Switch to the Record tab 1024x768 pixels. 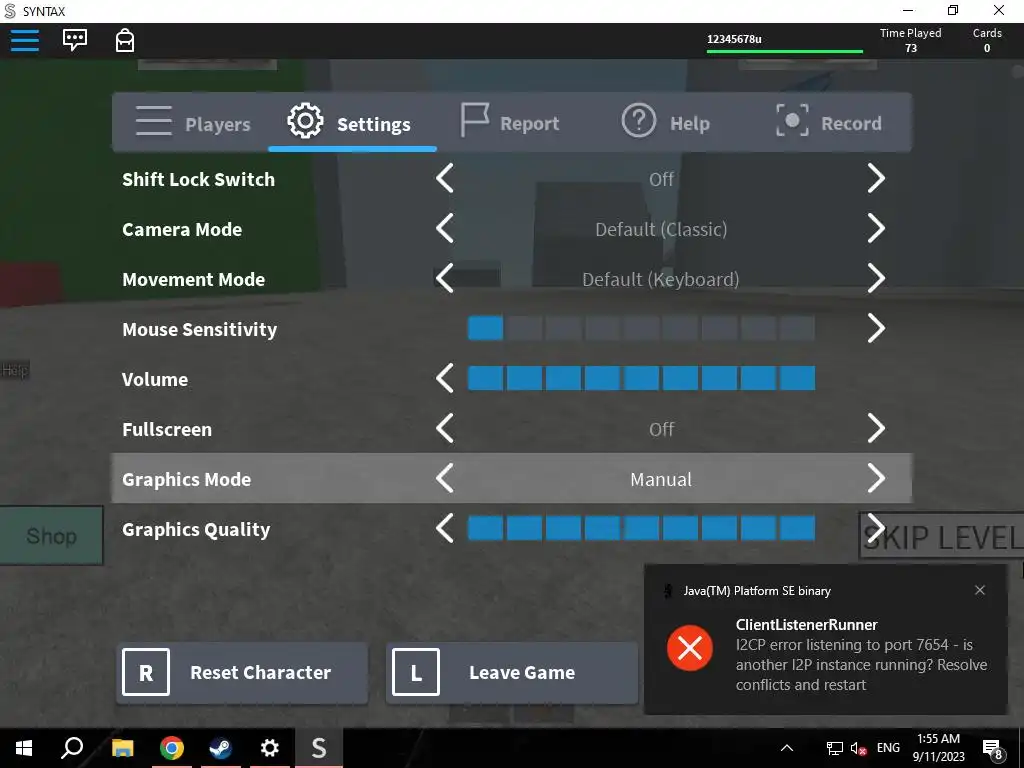pos(828,122)
